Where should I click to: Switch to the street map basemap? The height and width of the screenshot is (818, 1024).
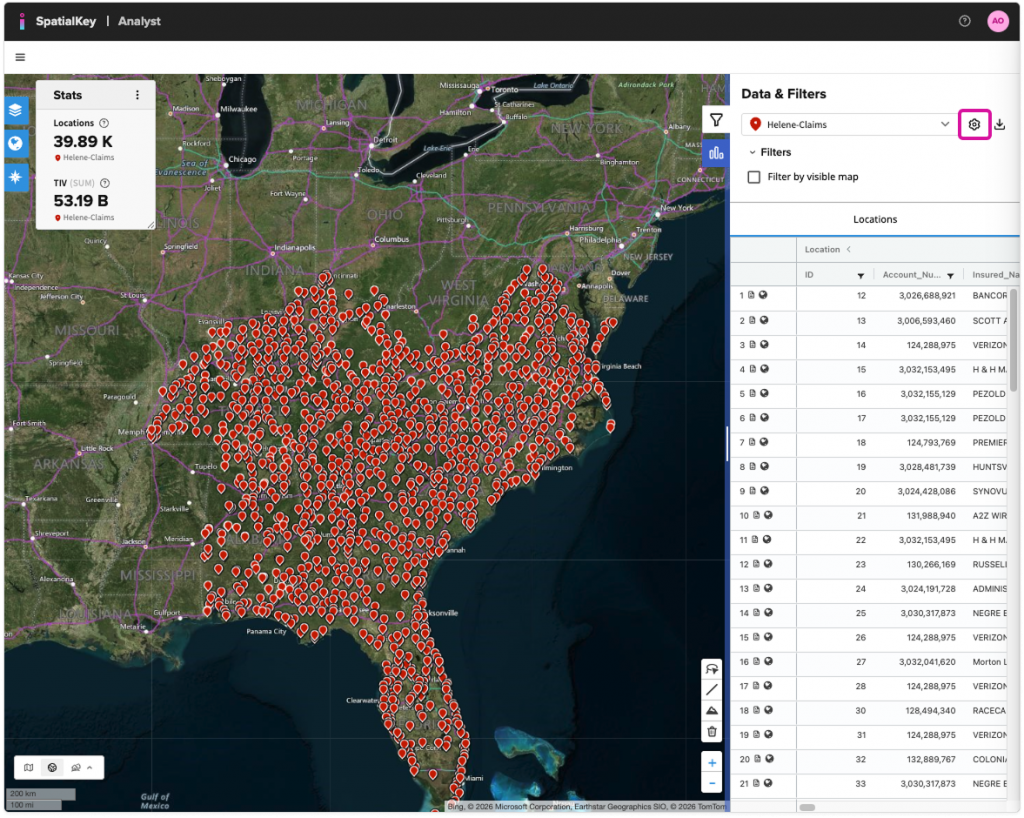point(28,768)
